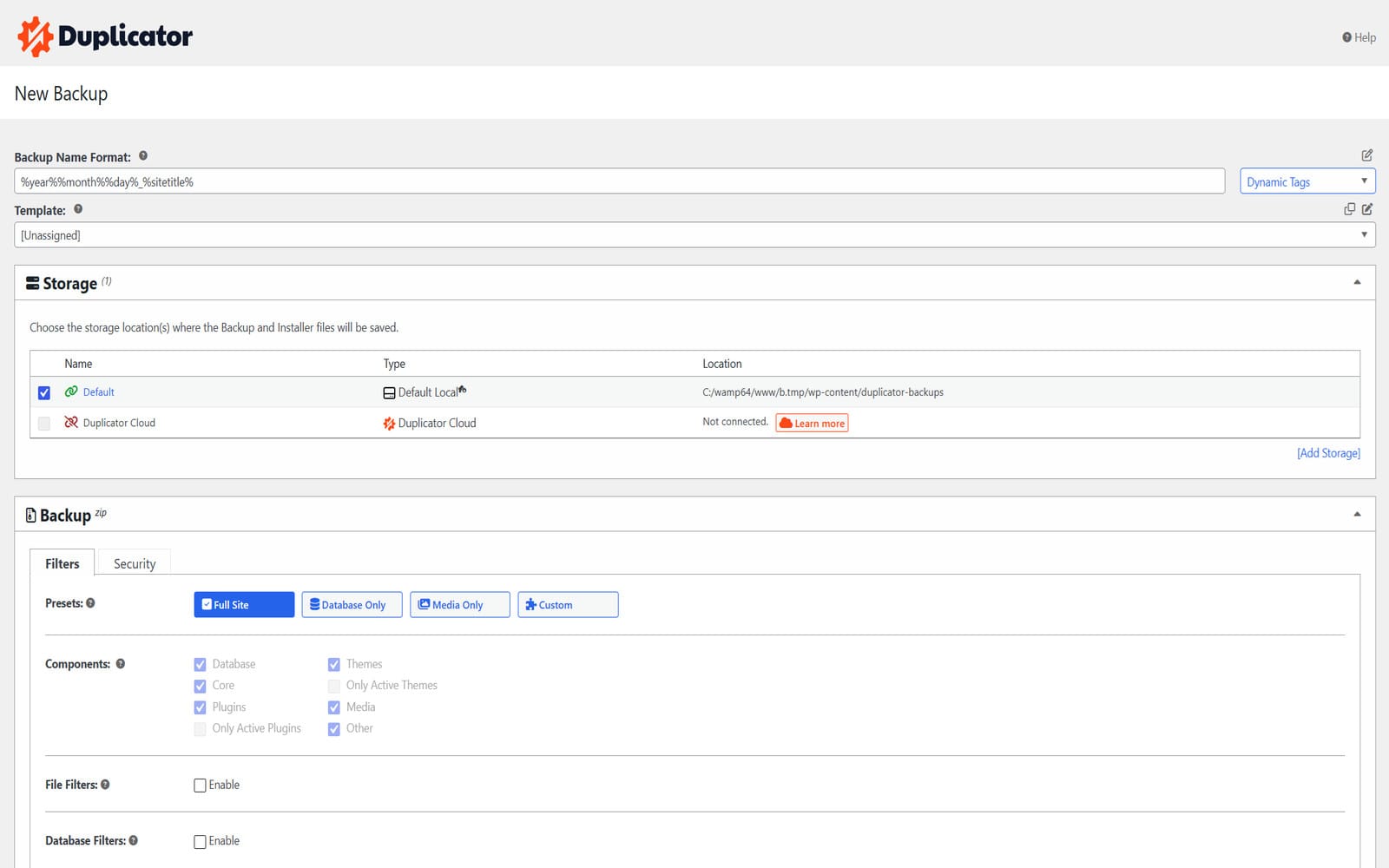Click the Backup Name Format input field
Screen dimensions: 1389x868
620,181
